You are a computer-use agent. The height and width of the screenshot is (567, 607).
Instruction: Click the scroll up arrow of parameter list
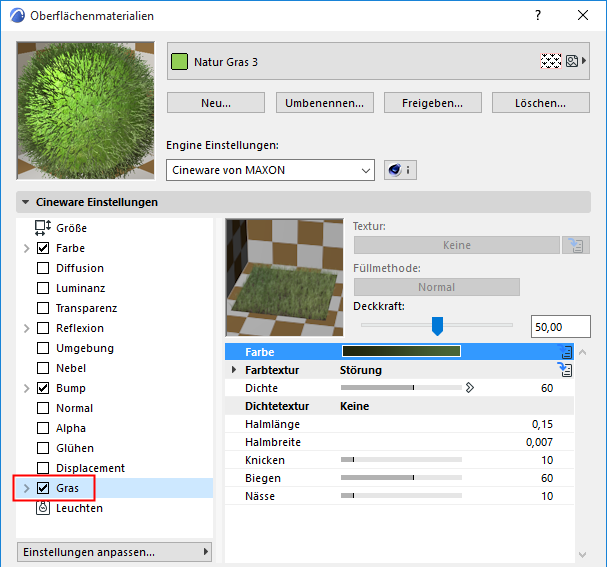582,352
